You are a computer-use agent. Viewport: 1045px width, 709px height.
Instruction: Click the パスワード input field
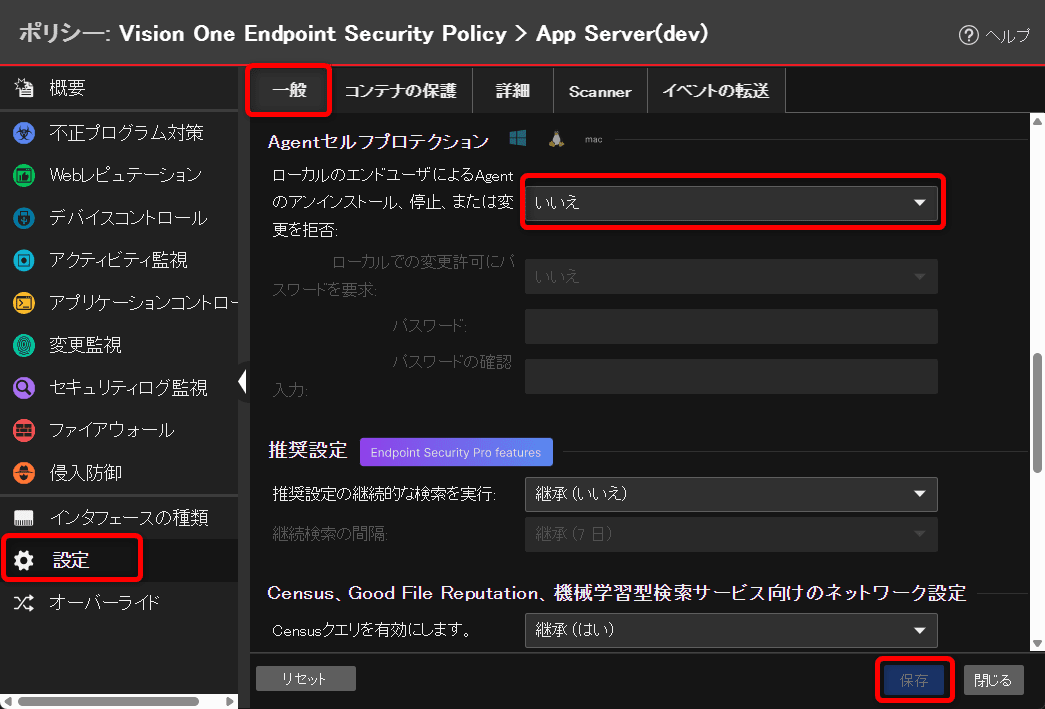(731, 327)
